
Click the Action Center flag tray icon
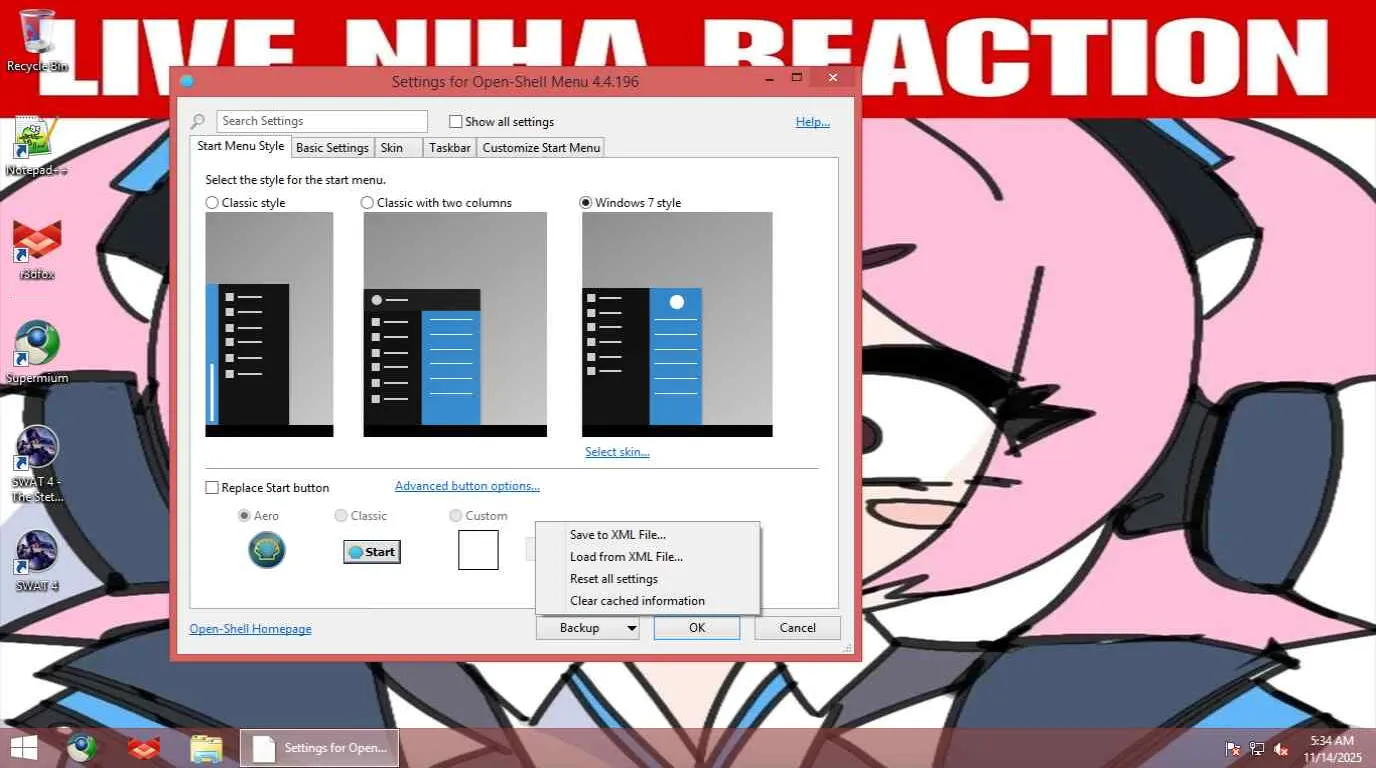click(x=1233, y=748)
